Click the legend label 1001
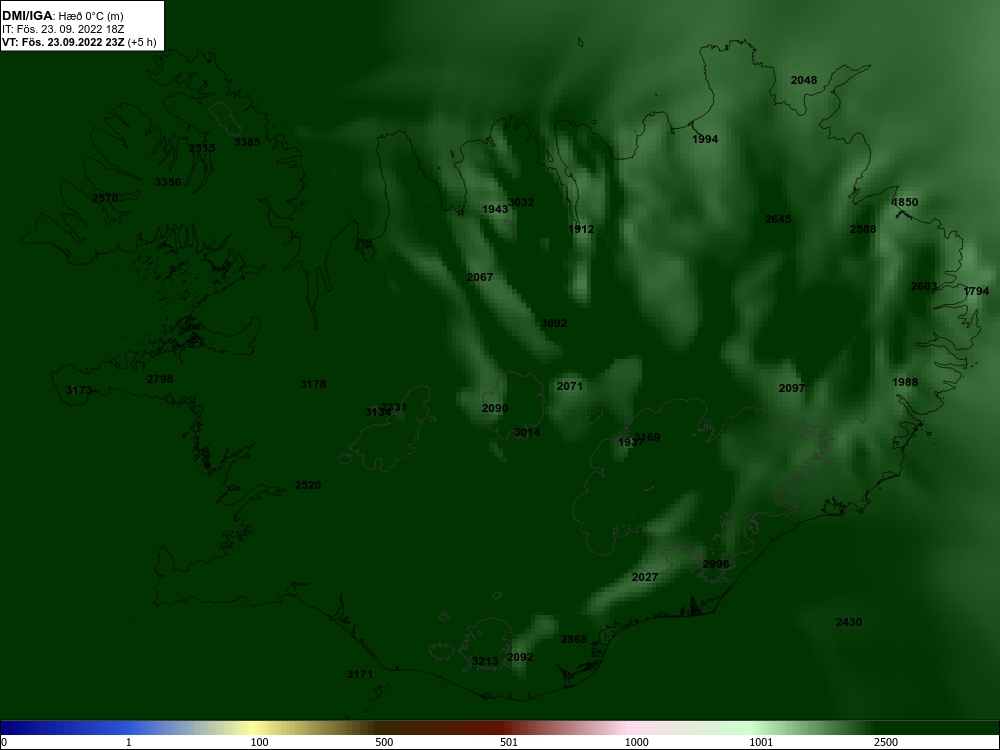This screenshot has width=1000, height=750. coord(761,742)
